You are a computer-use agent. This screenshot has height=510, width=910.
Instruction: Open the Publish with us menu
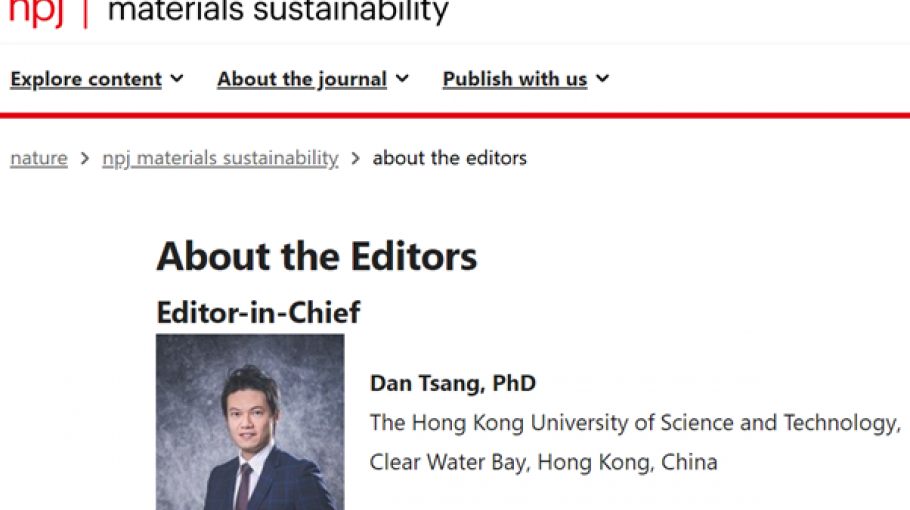(515, 79)
